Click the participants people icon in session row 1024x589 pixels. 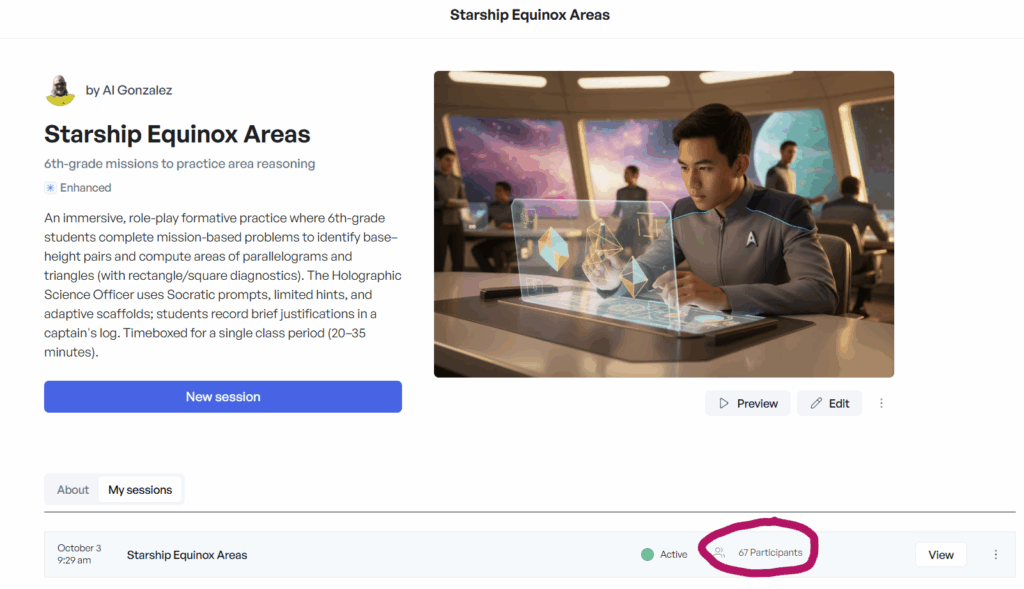[719, 553]
